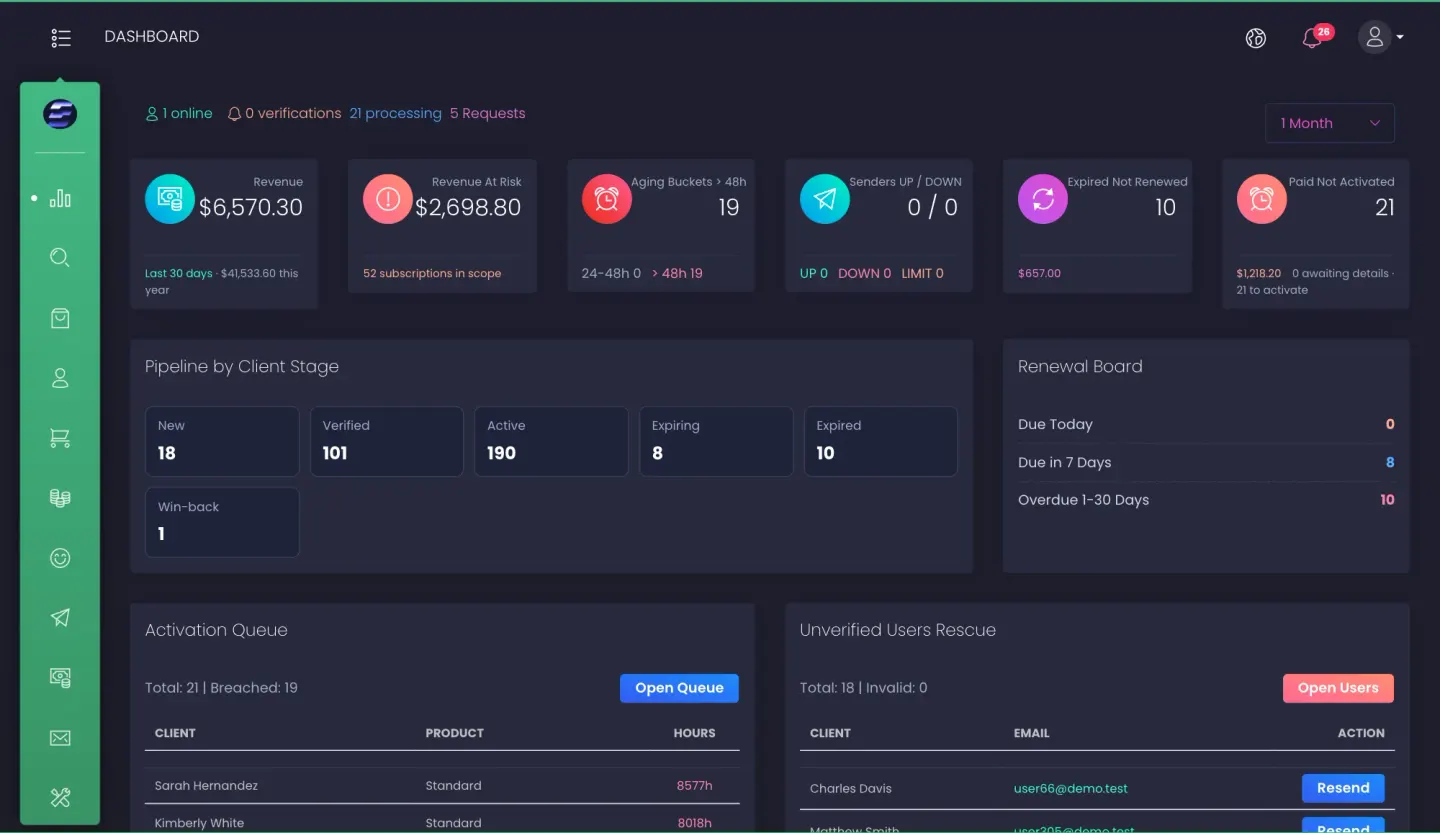Resend verification to Charles Davis
This screenshot has width=1440, height=833.
(x=1343, y=788)
